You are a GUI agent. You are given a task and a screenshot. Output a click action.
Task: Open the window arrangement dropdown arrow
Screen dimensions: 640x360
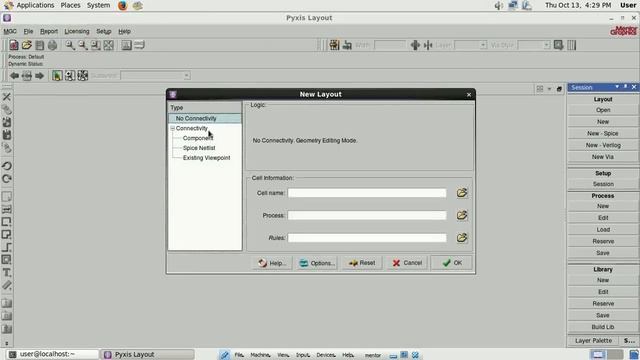tap(549, 89)
